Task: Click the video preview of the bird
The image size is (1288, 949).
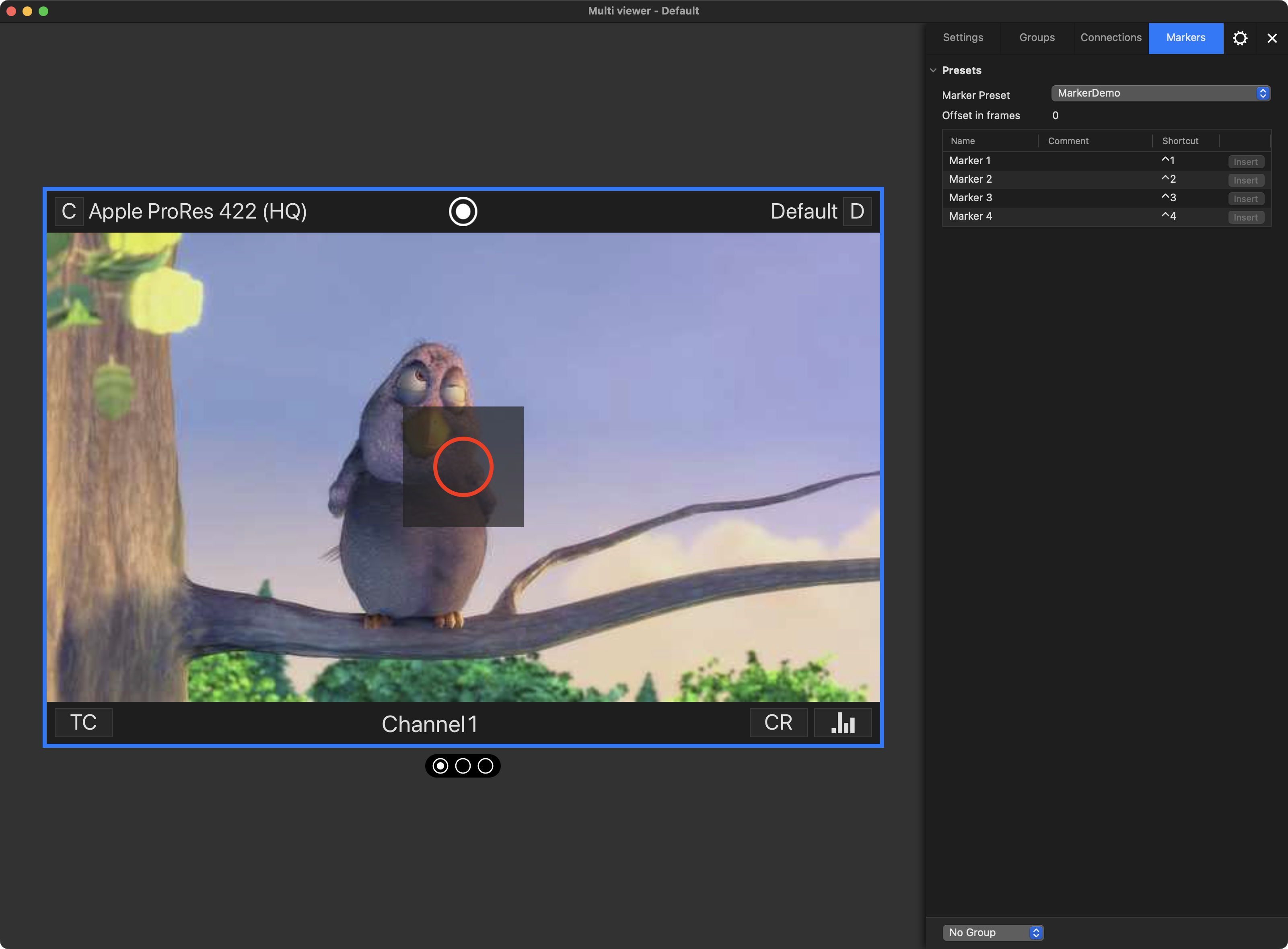Action: pyautogui.click(x=463, y=467)
